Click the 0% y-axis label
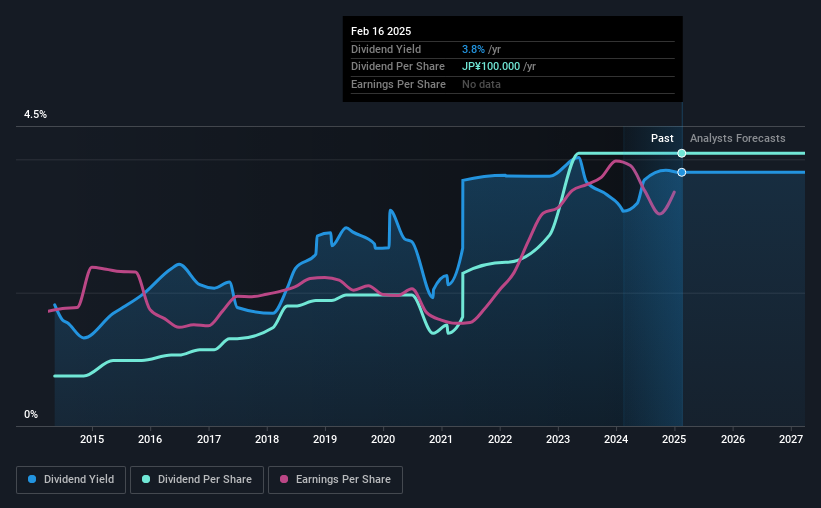Viewport: 821px width, 508px height. pos(31,414)
